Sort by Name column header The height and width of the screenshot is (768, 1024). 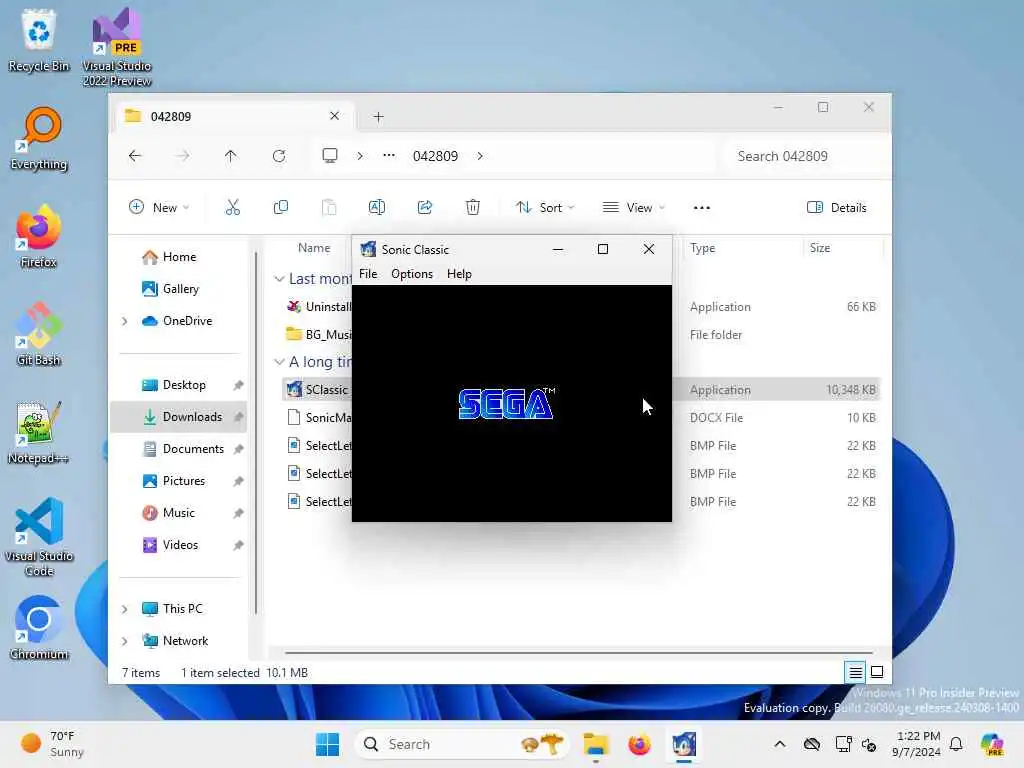click(314, 248)
